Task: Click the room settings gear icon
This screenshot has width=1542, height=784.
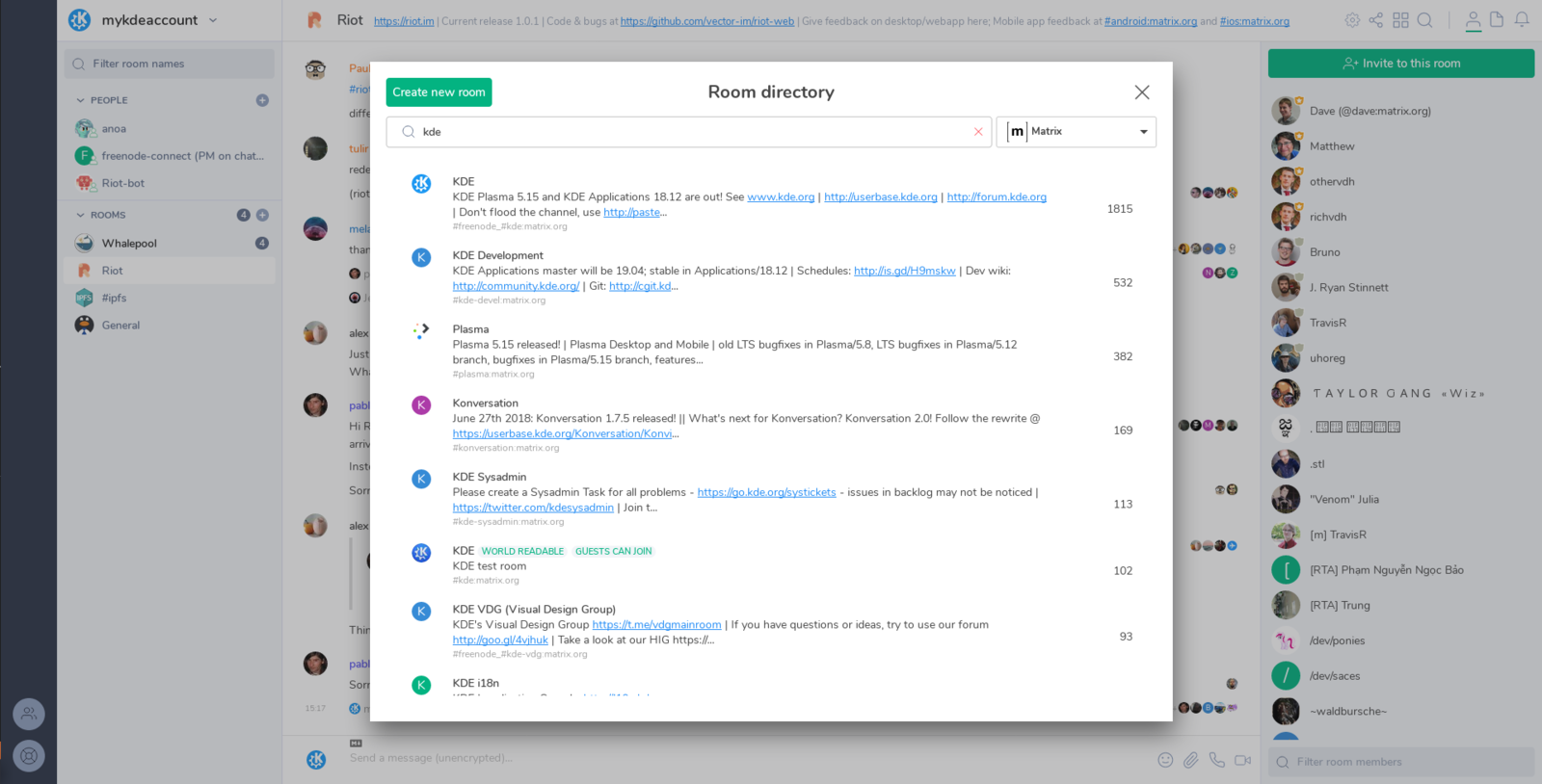Action: pyautogui.click(x=1352, y=20)
